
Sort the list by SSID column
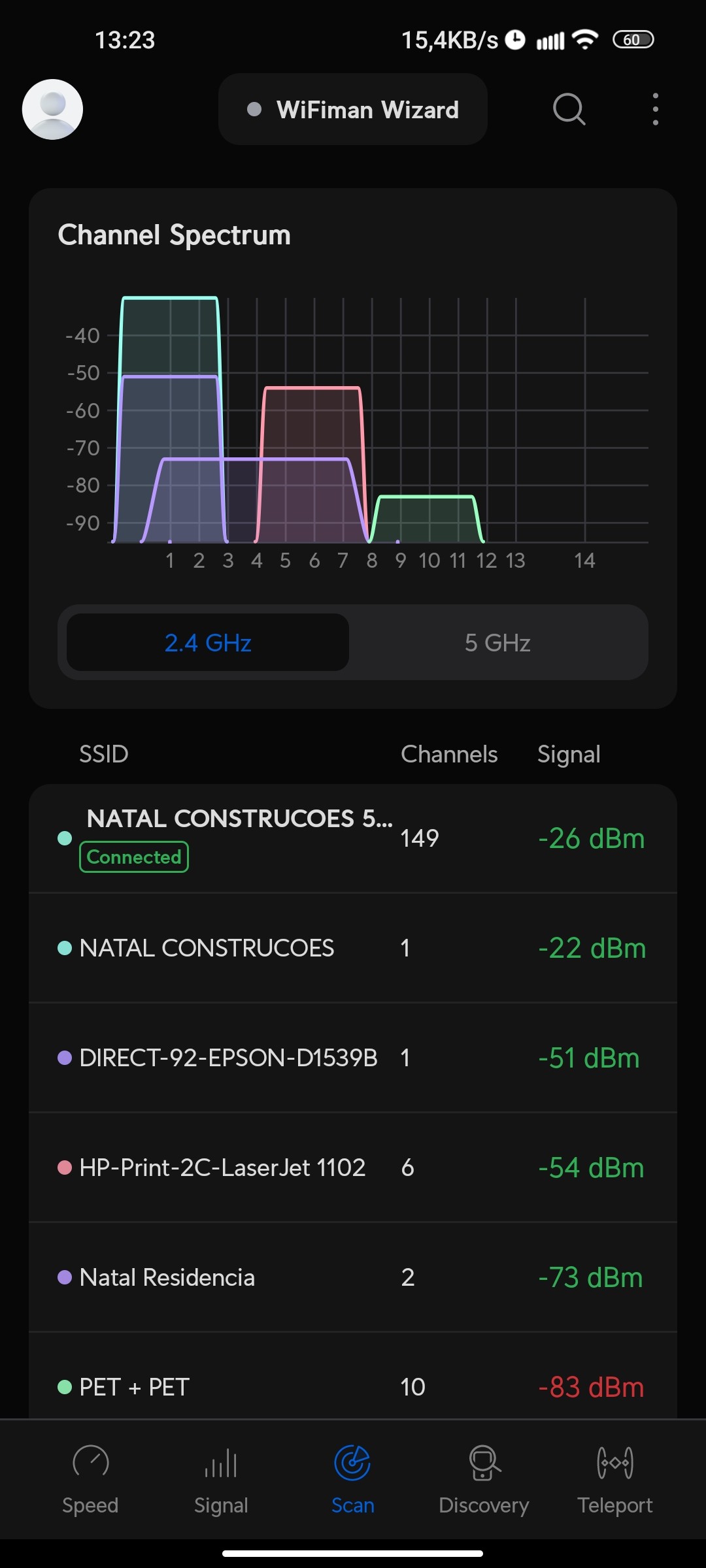point(103,754)
